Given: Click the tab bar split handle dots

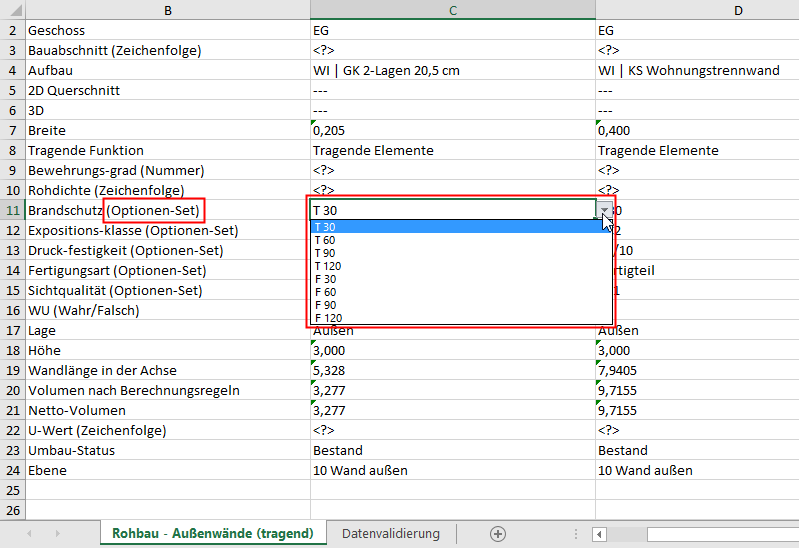Looking at the screenshot, I should tap(576, 534).
